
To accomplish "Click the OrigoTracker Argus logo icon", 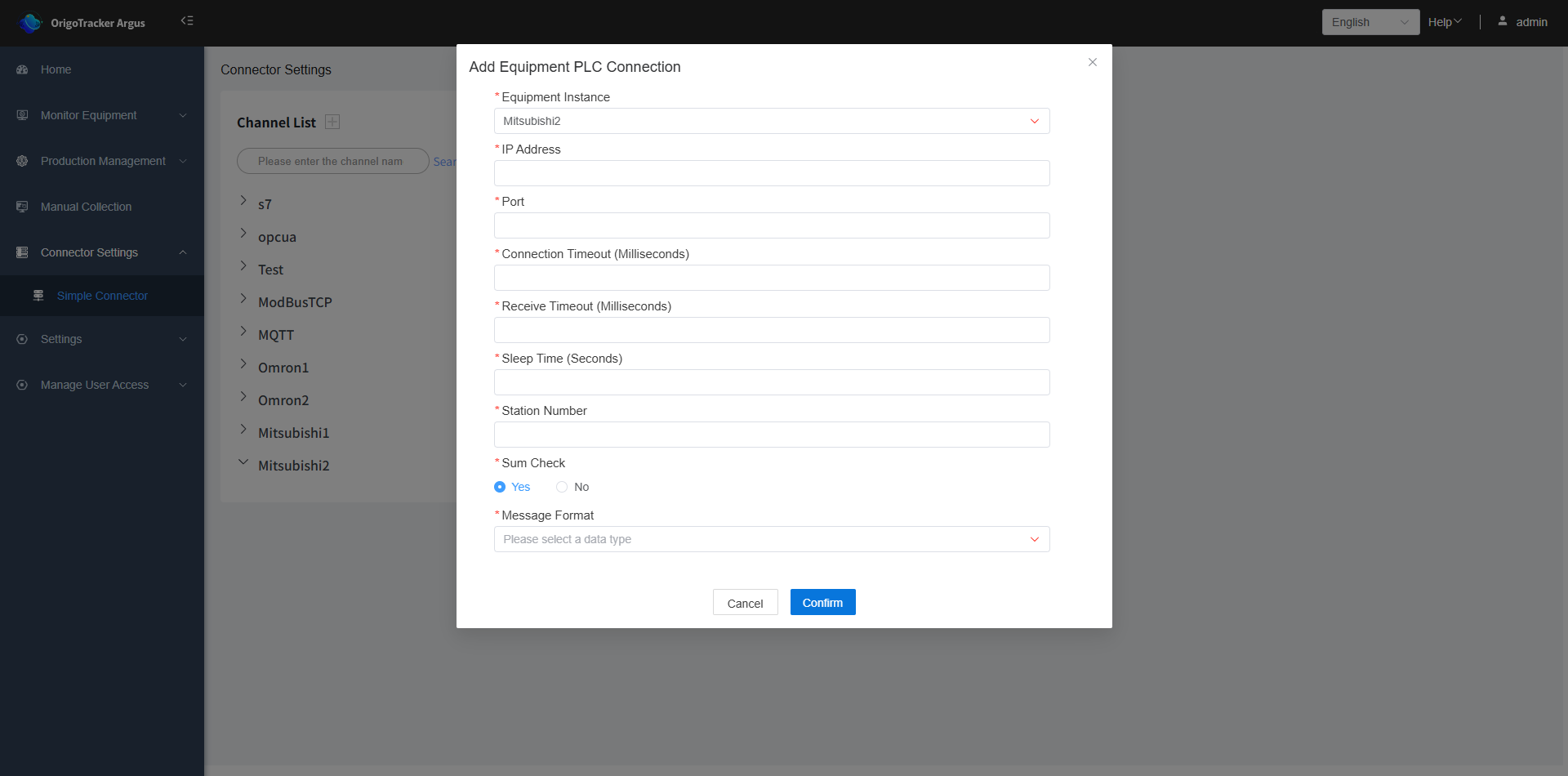I will (x=30, y=23).
